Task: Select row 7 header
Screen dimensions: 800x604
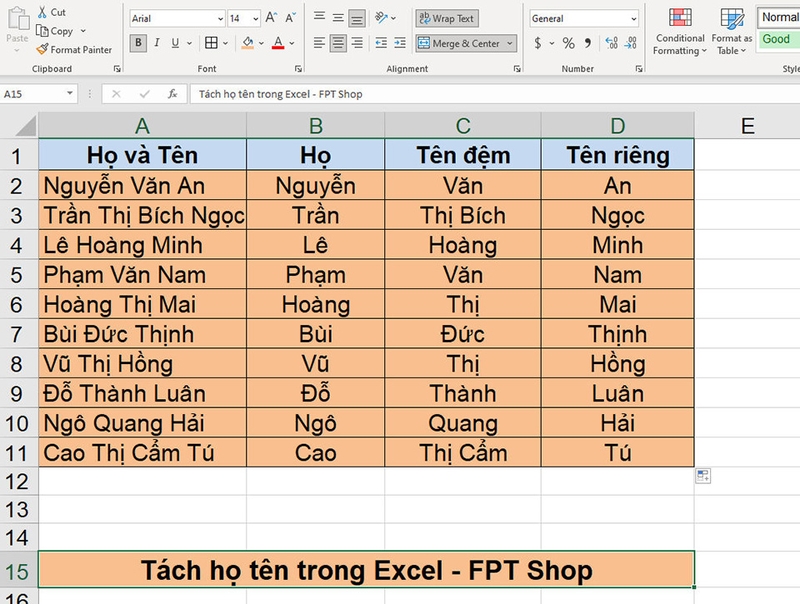Action: (18, 334)
